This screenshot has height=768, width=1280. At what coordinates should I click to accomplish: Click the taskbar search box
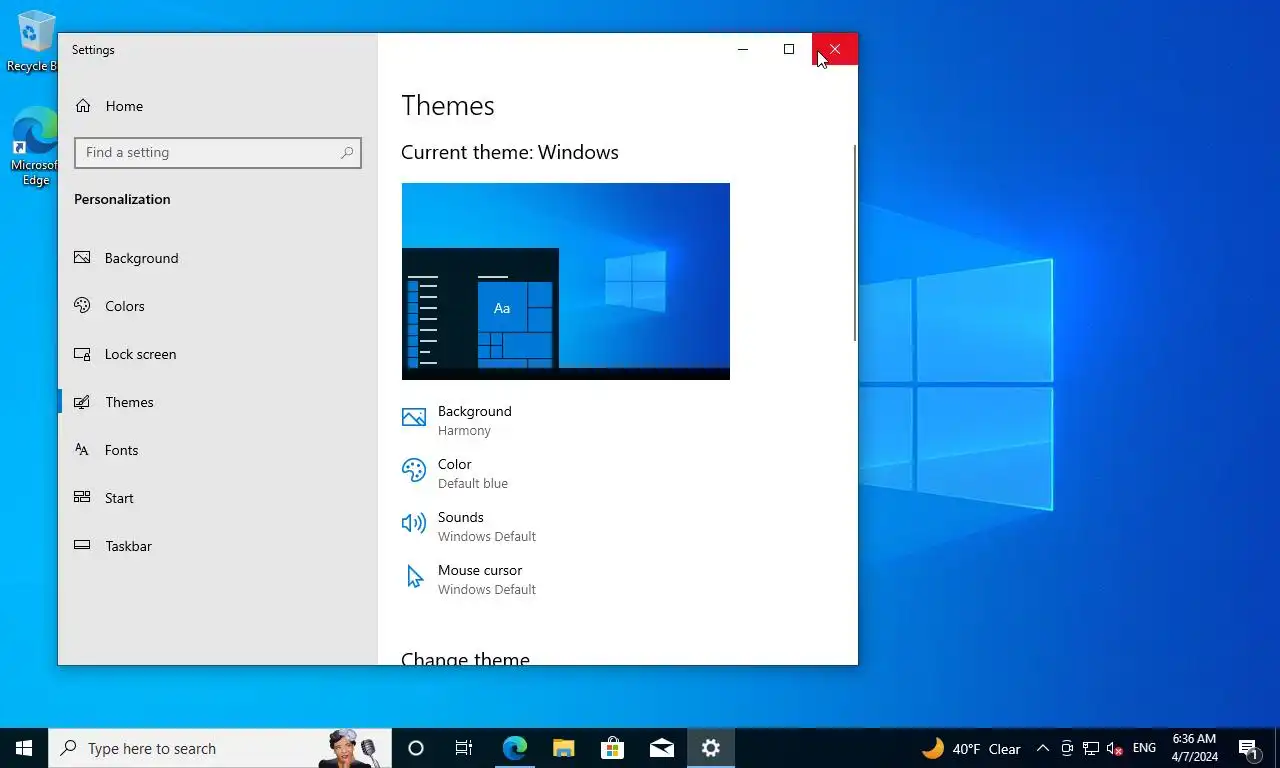220,748
